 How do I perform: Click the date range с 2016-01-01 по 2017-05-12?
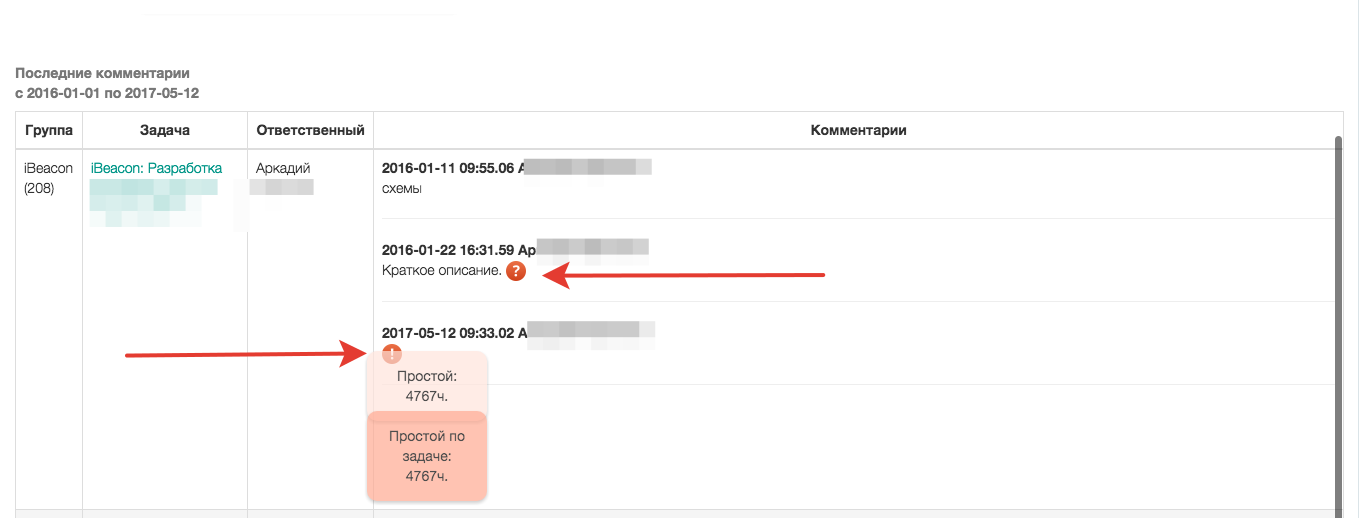(x=107, y=93)
